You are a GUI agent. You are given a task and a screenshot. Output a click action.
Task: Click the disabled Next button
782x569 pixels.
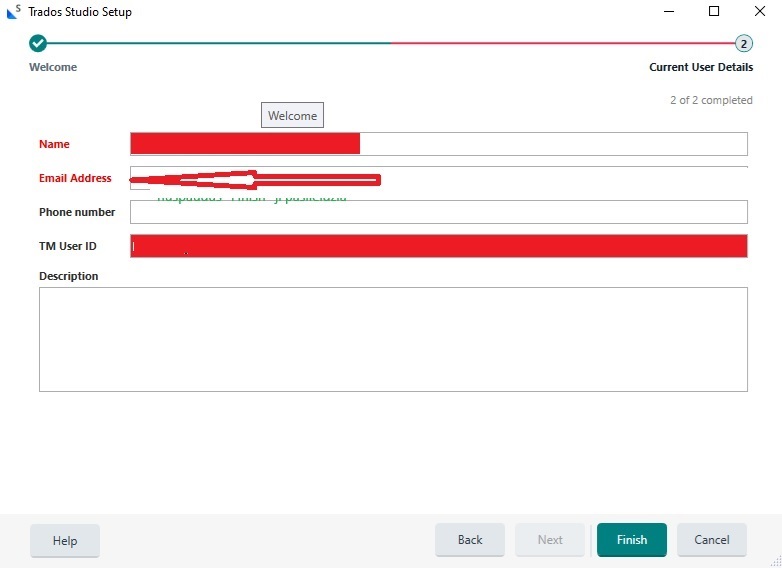click(x=550, y=540)
